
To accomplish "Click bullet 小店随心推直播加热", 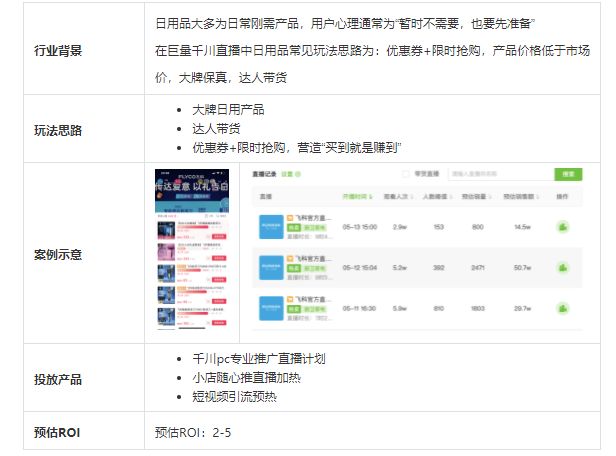I will (x=246, y=377).
